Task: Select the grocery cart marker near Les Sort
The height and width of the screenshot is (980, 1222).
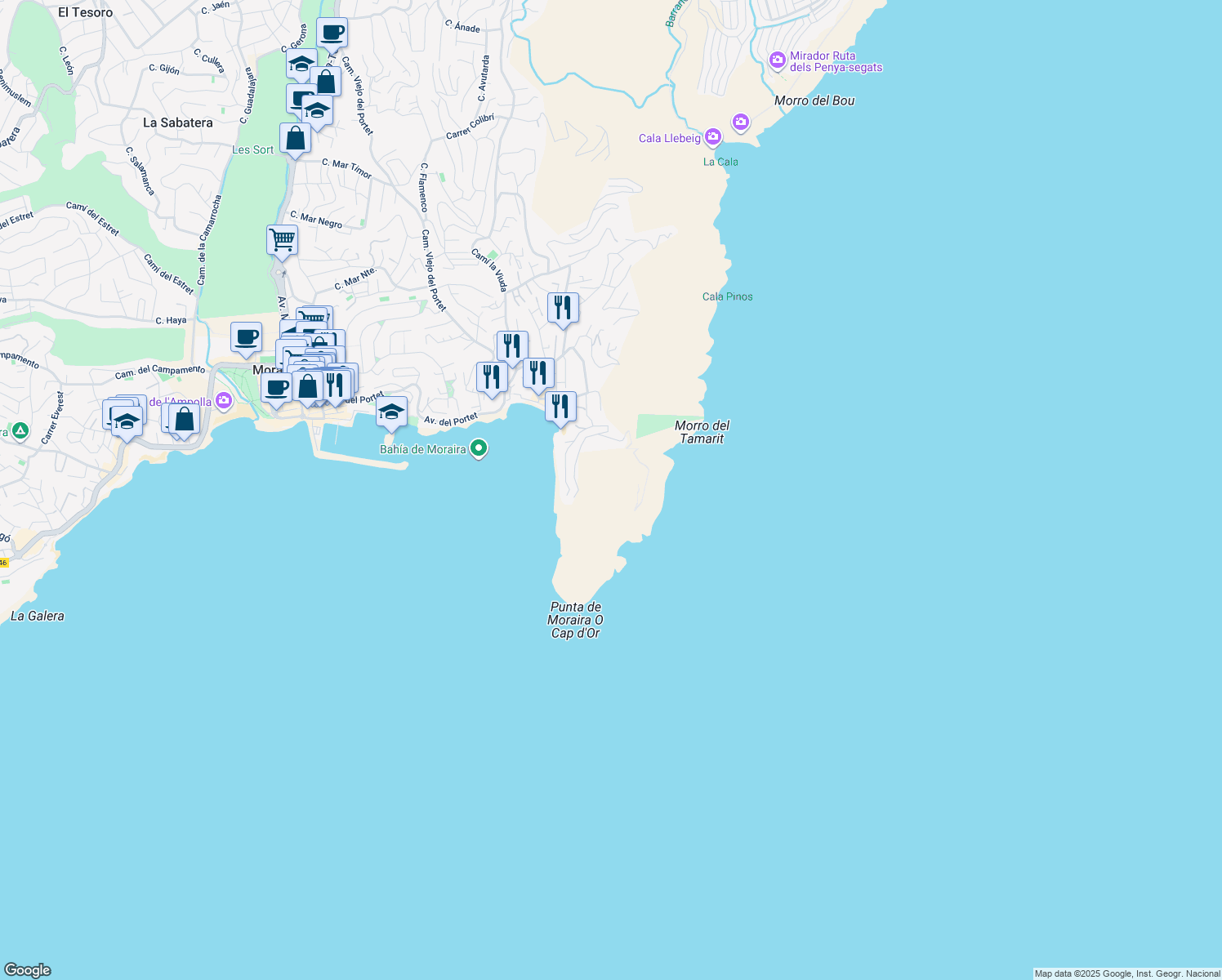Action: coord(281,240)
